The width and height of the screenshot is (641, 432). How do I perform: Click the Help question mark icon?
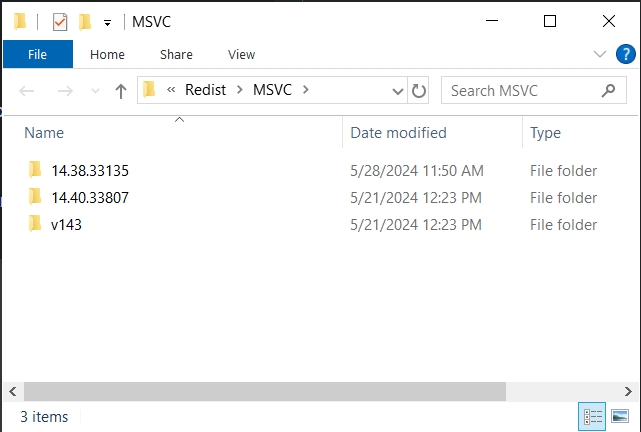pos(627,55)
